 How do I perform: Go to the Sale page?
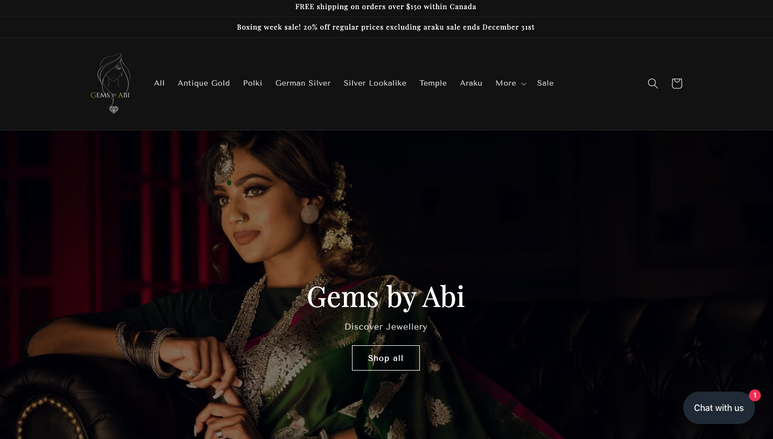click(545, 83)
